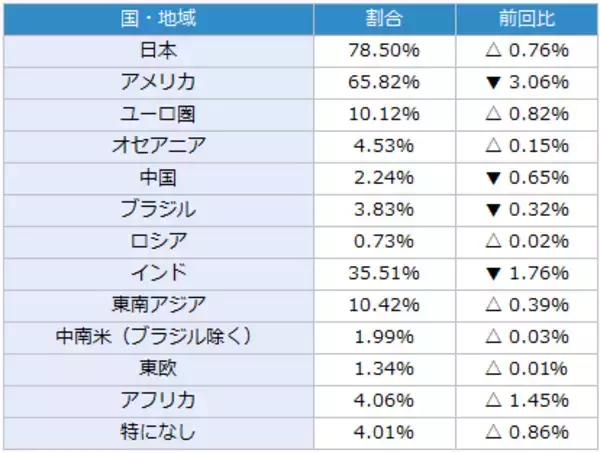Screen dimensions: 600x453
Task: Click the ▼ 3.06% change value
Action: pos(526,81)
